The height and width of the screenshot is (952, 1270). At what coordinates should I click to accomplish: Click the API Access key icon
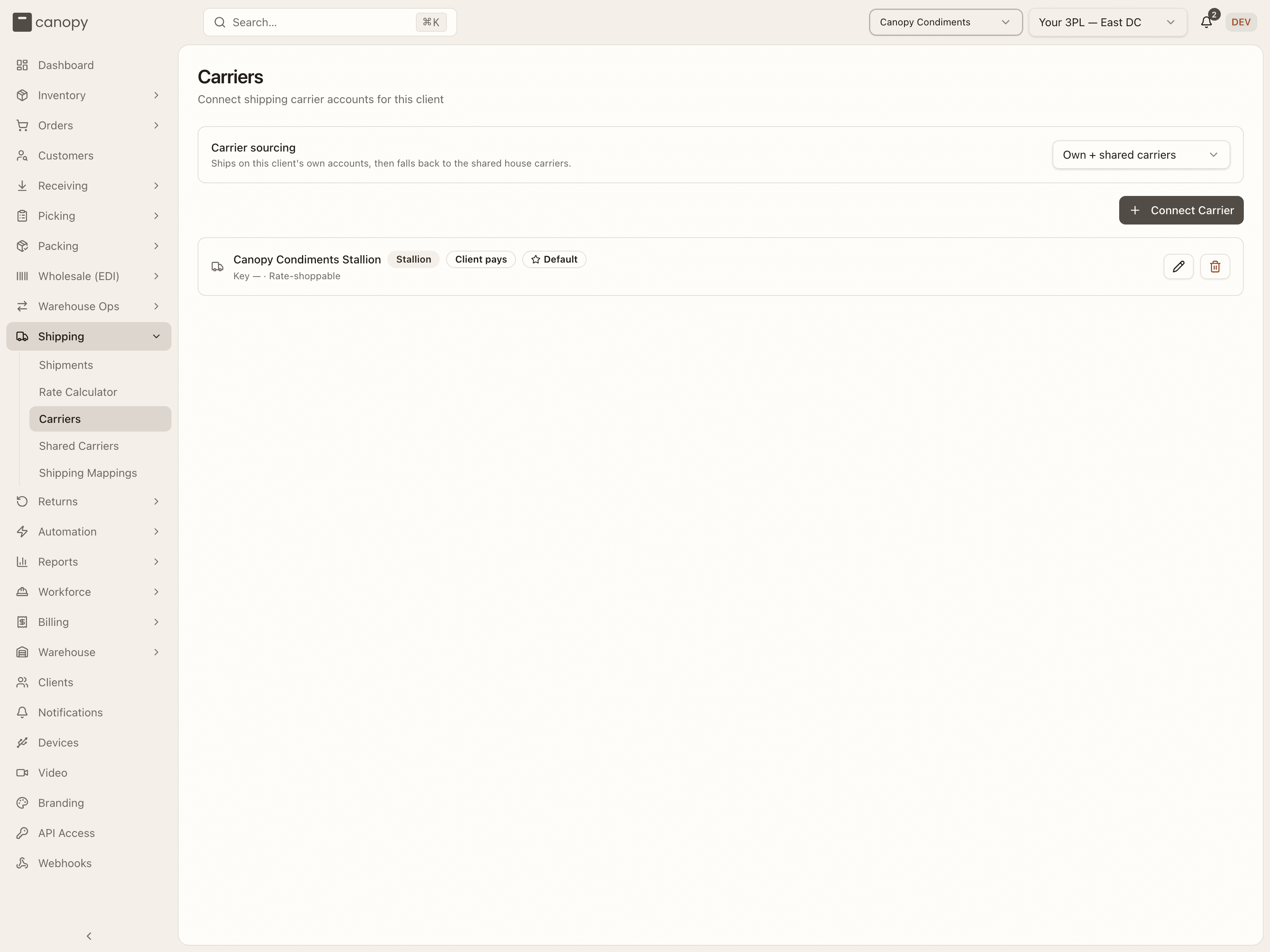[22, 833]
